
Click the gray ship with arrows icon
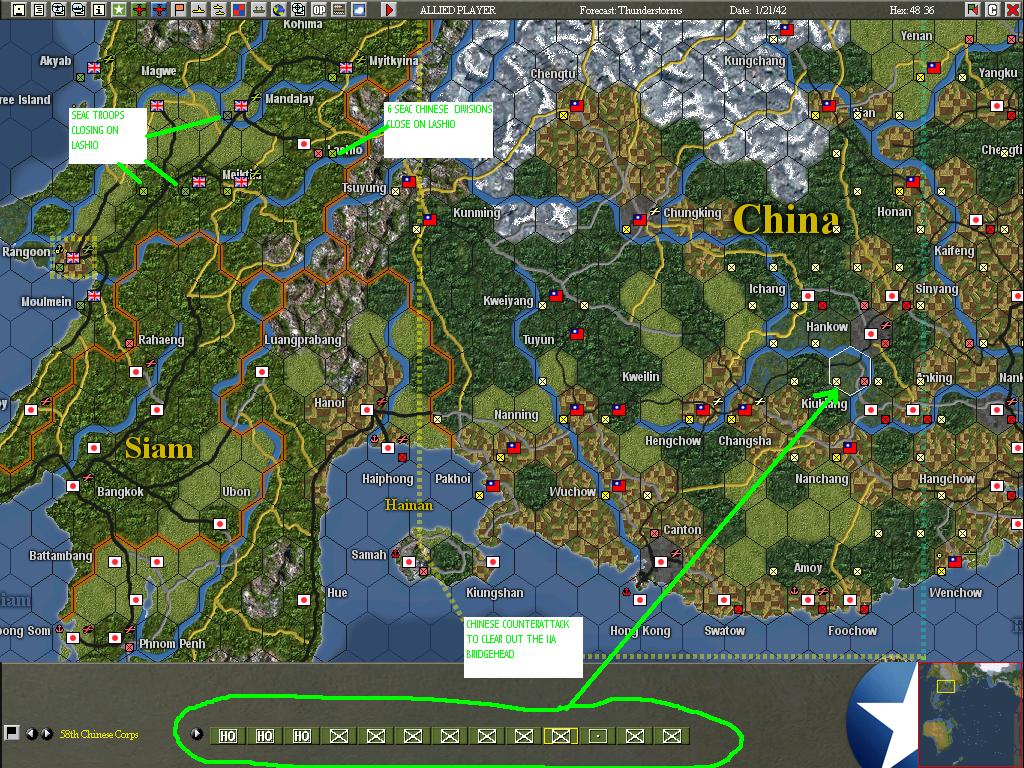259,10
